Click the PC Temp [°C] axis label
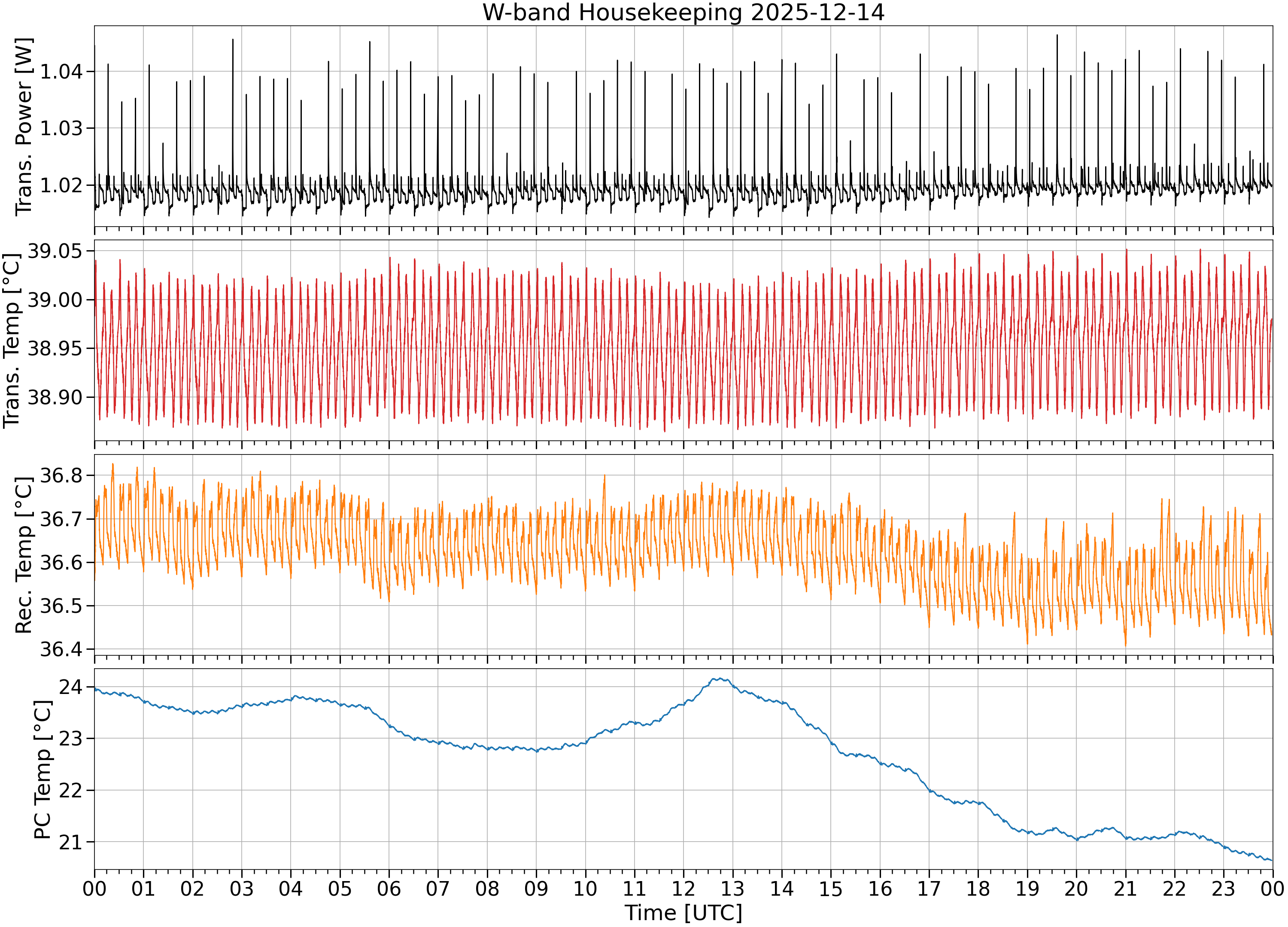This screenshot has height=927, width=1288. pos(43,770)
